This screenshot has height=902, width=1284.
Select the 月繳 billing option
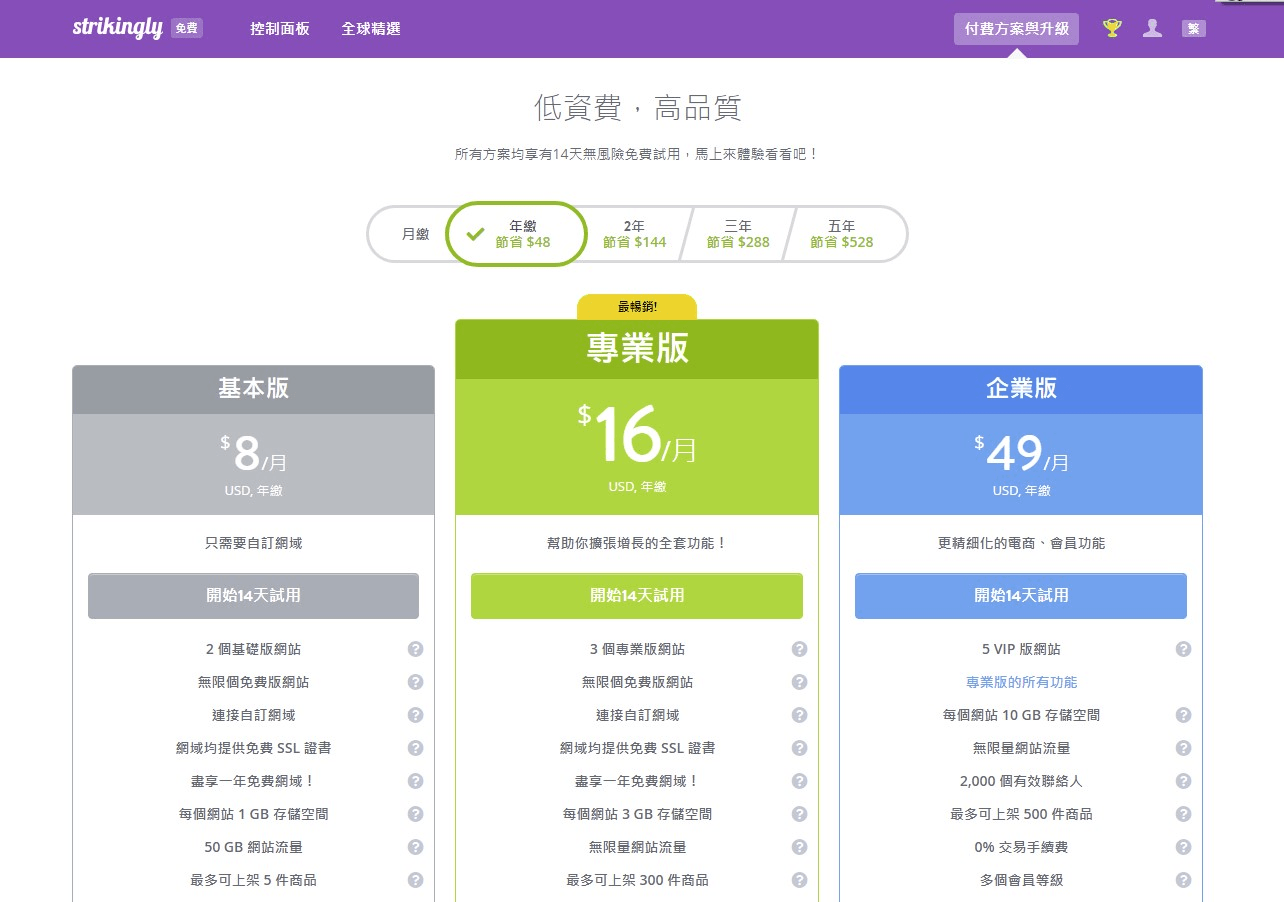pyautogui.click(x=413, y=233)
